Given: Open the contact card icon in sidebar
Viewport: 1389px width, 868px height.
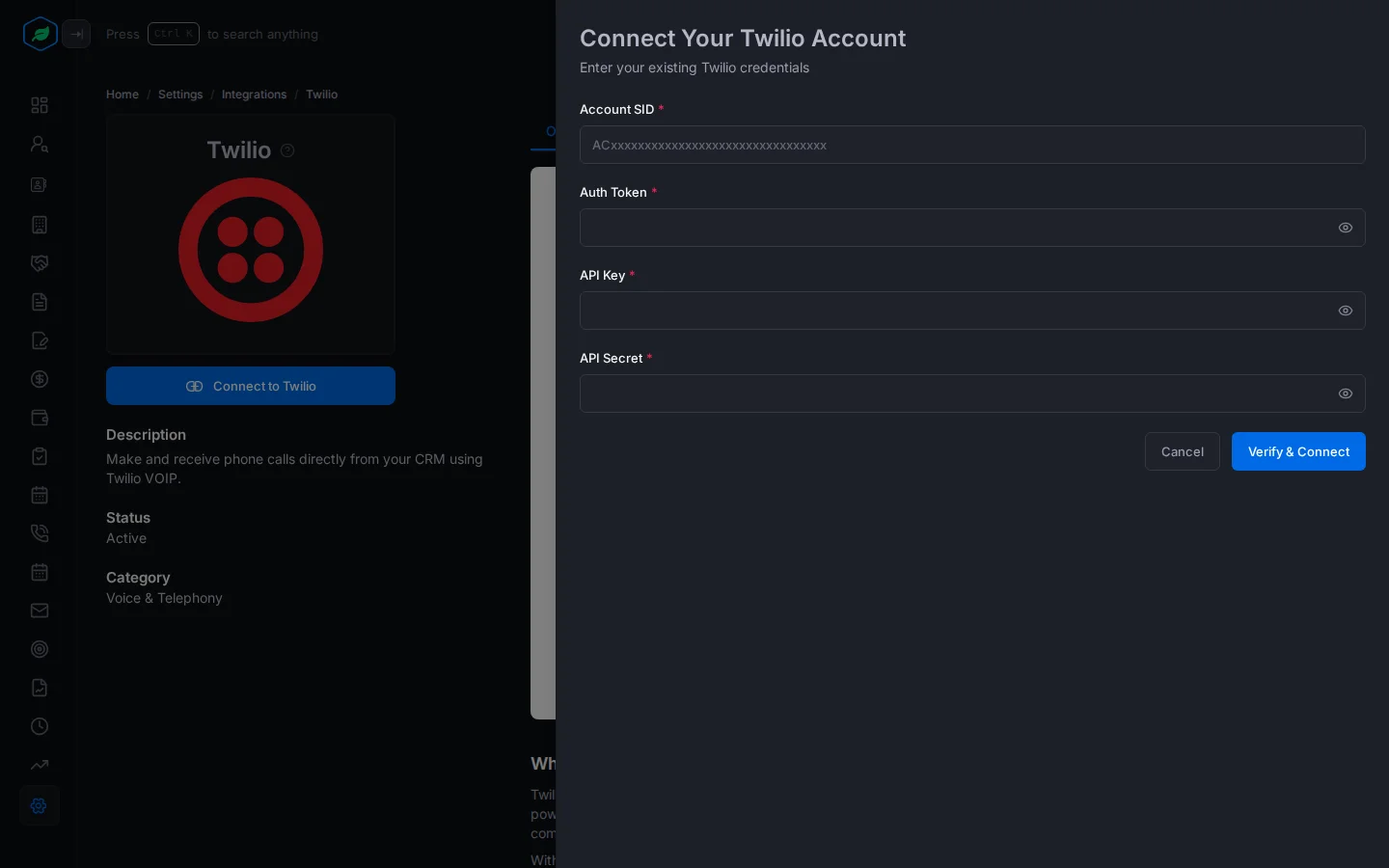Looking at the screenshot, I should click(40, 184).
